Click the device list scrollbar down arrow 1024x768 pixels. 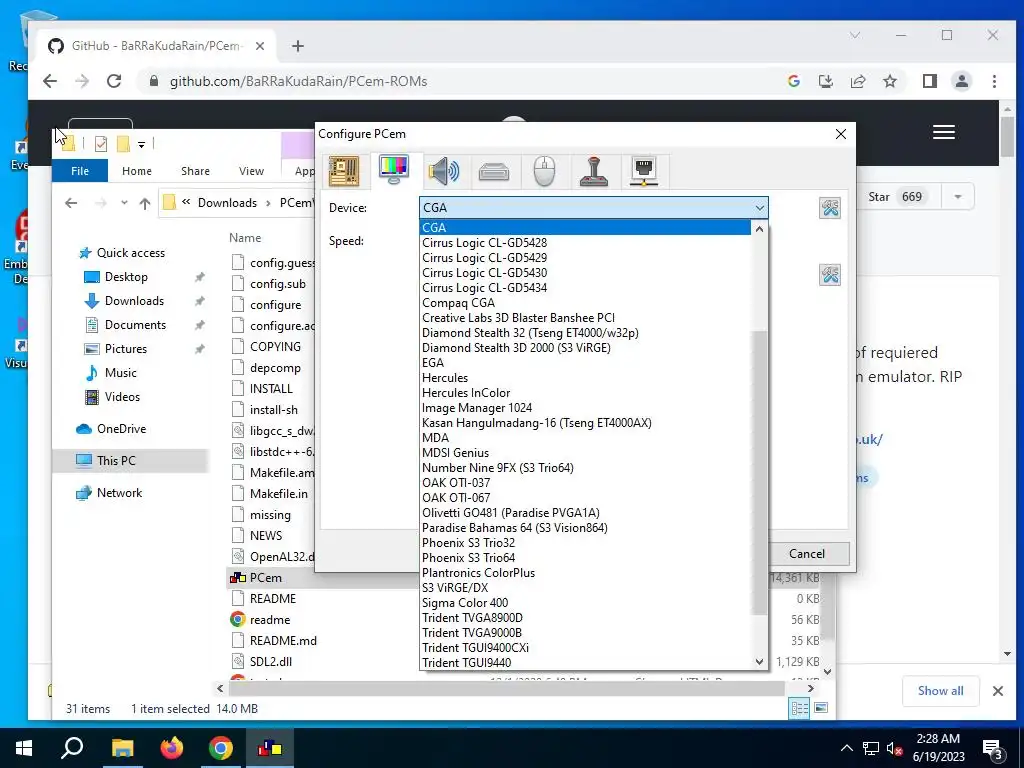pyautogui.click(x=759, y=662)
